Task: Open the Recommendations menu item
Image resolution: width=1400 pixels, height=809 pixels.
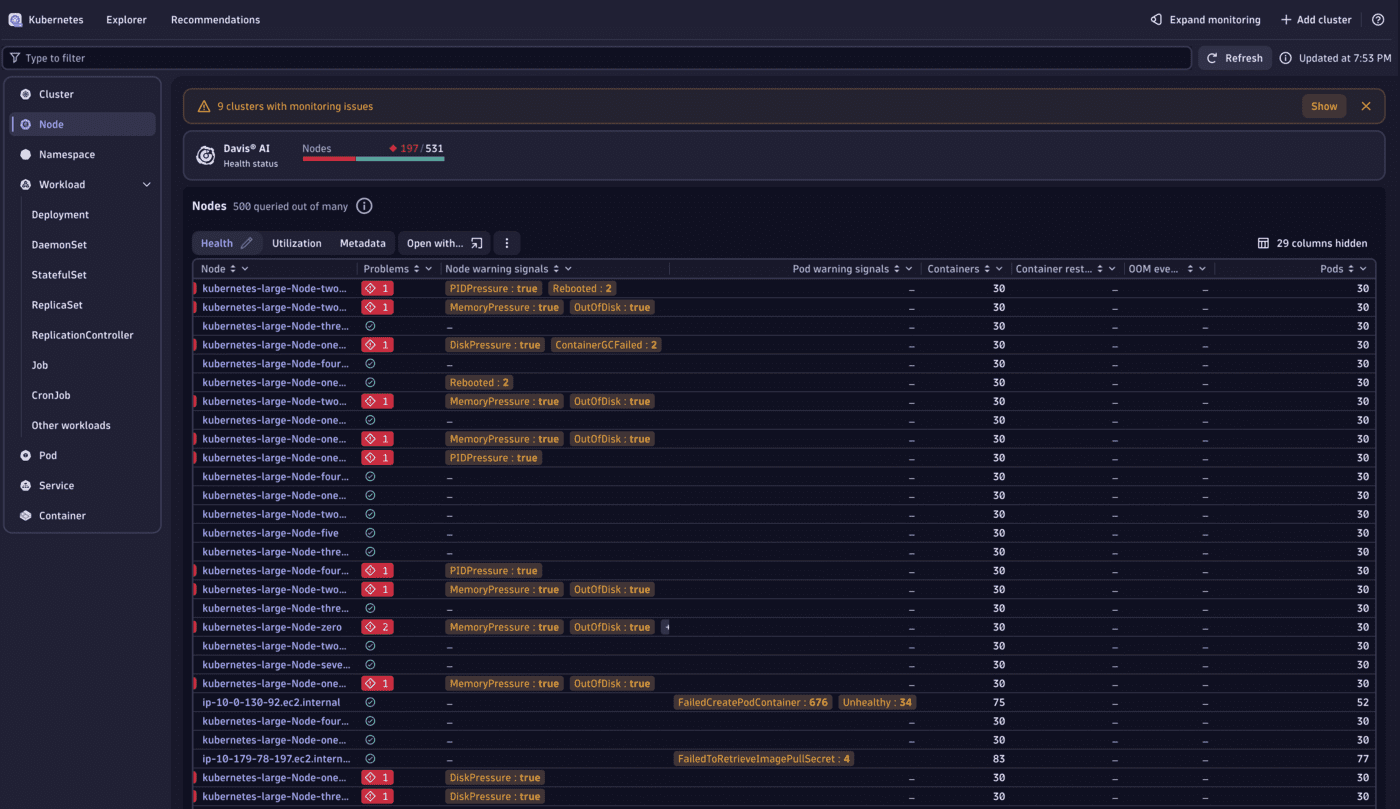Action: [x=215, y=20]
